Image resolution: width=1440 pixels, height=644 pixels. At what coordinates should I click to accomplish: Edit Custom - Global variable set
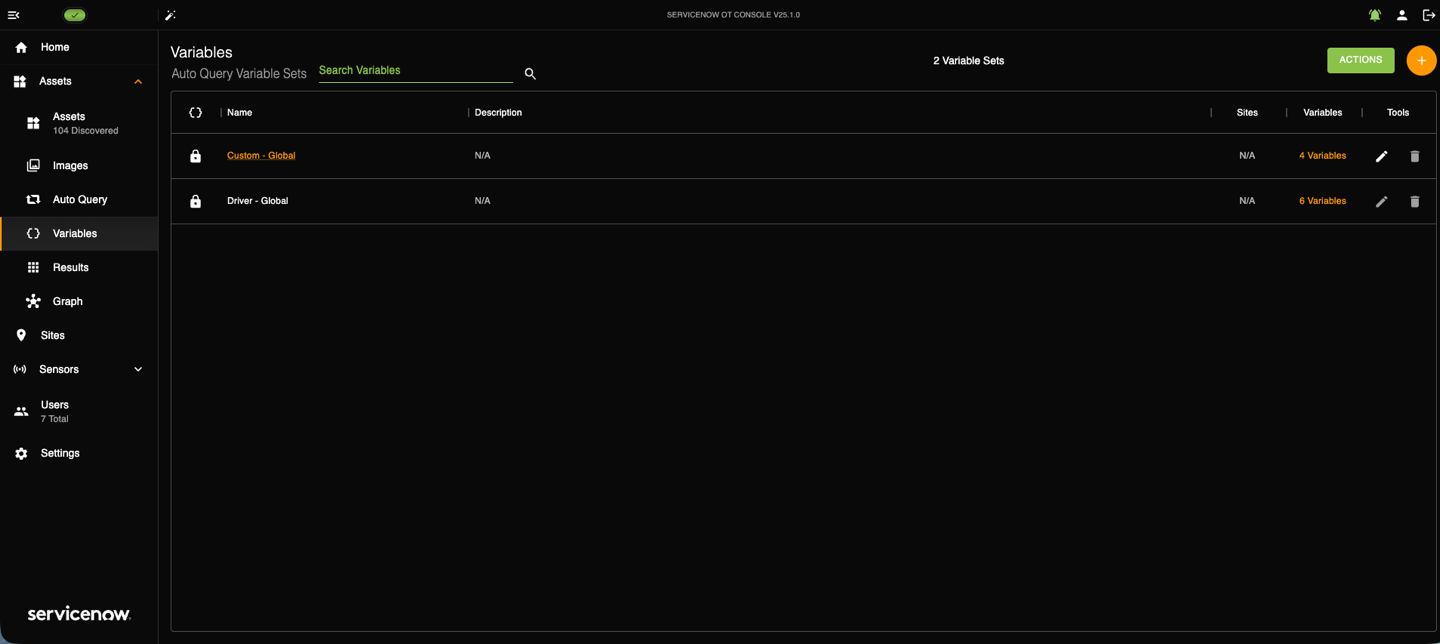tap(1381, 156)
